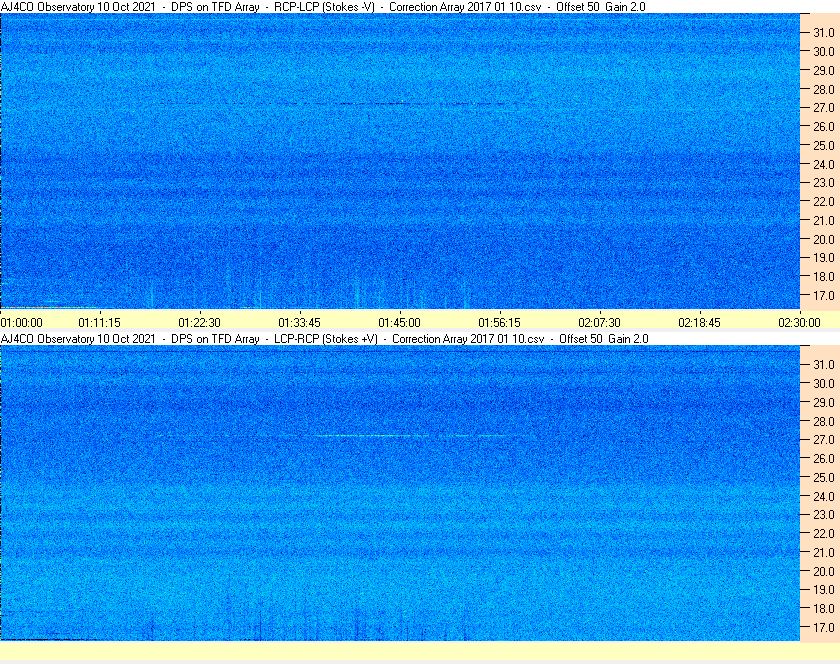The image size is (840, 664).
Task: Click the 24.0 frequency label on Stokes -V plot
Action: 824,165
